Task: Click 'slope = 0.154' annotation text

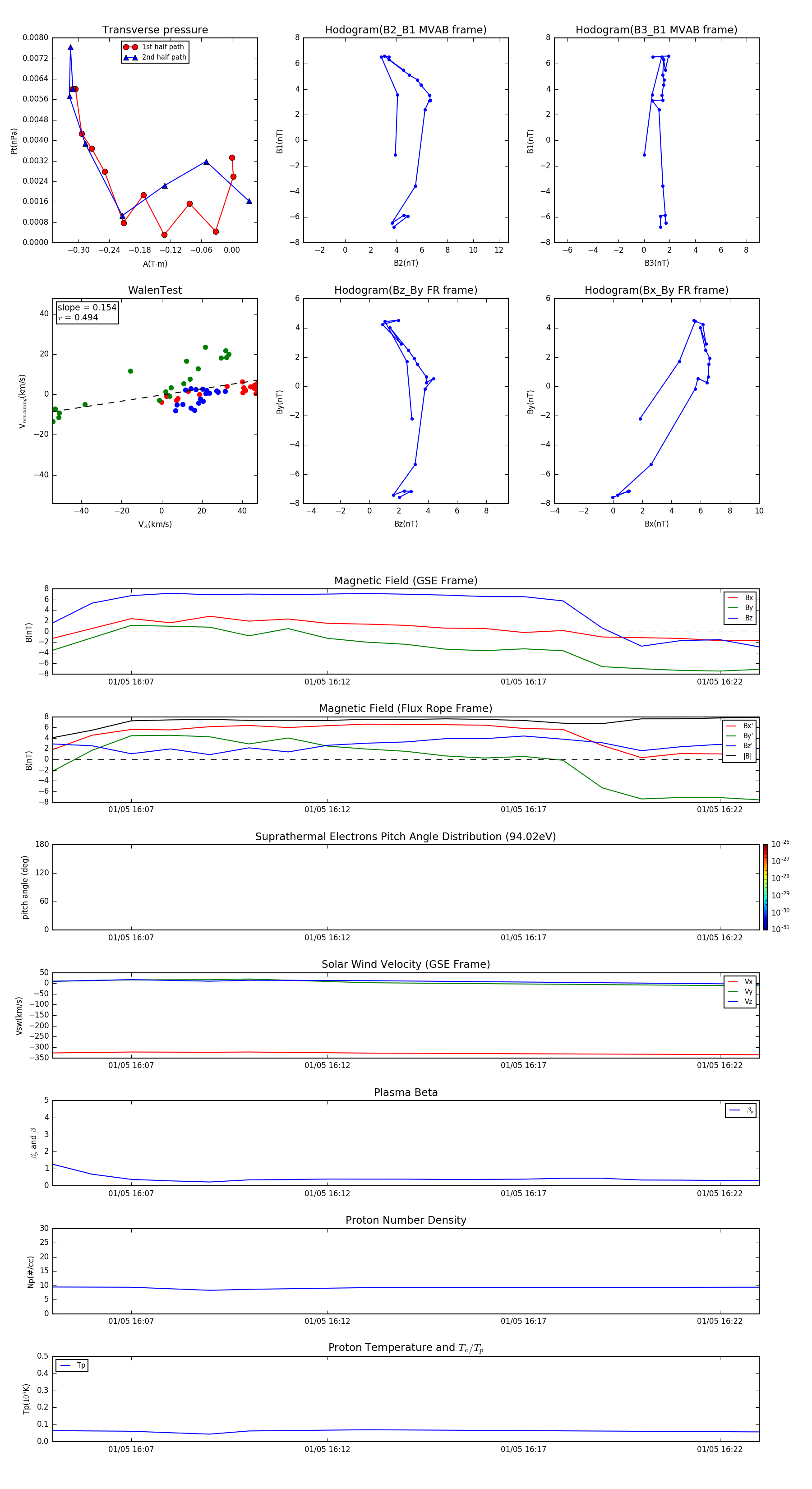Action: click(x=87, y=308)
